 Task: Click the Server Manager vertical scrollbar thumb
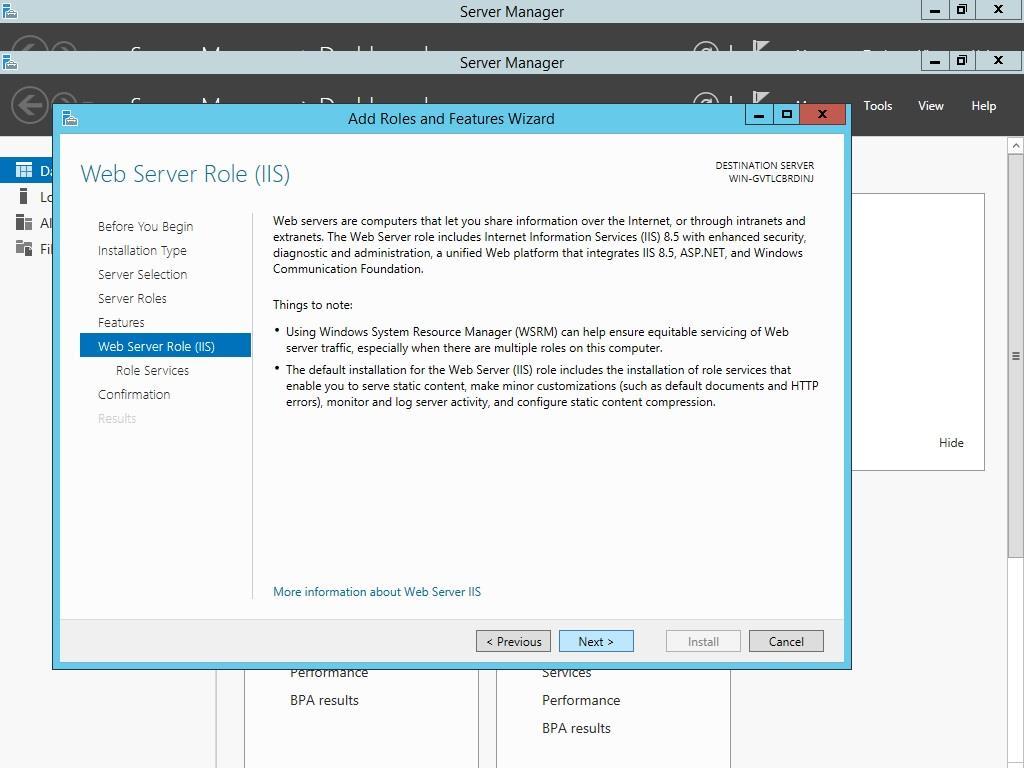[x=1016, y=356]
